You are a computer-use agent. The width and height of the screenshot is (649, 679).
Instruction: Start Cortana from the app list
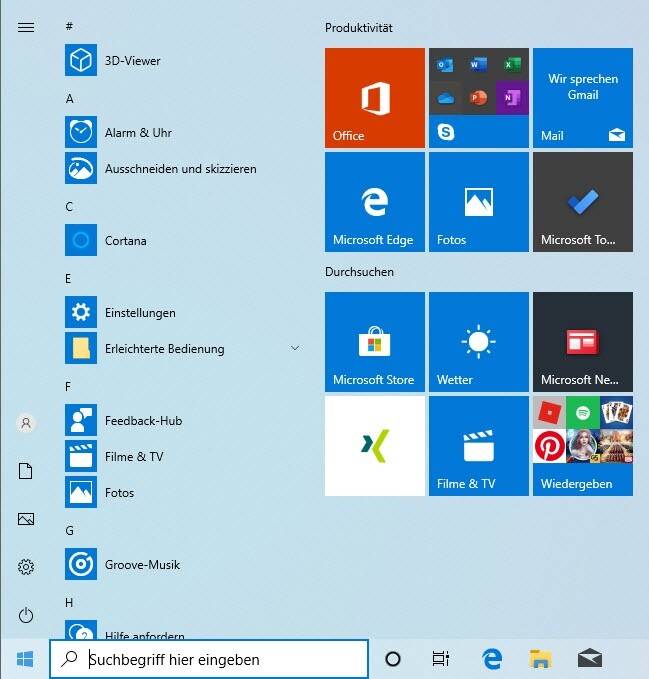coord(125,241)
